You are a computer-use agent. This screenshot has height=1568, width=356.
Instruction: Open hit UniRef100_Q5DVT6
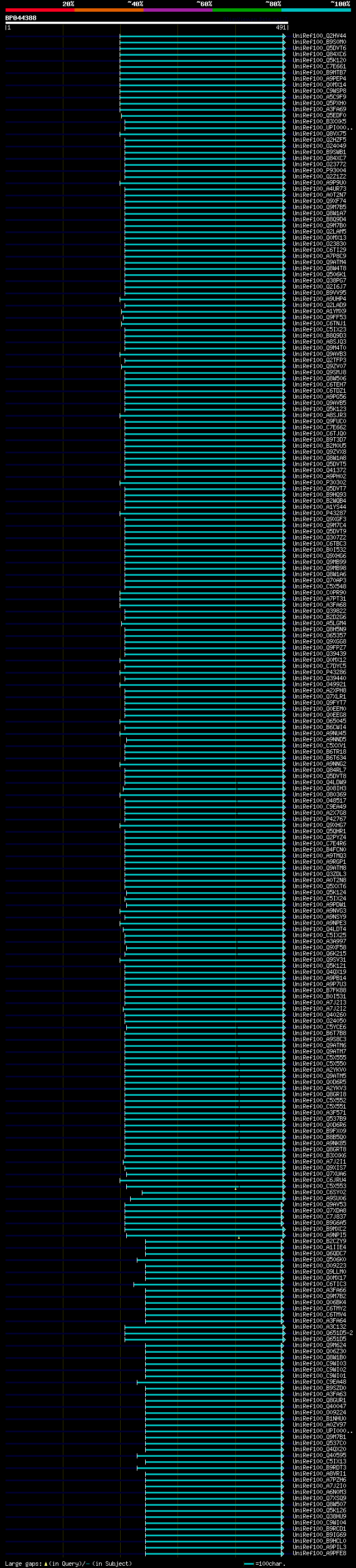(319, 48)
